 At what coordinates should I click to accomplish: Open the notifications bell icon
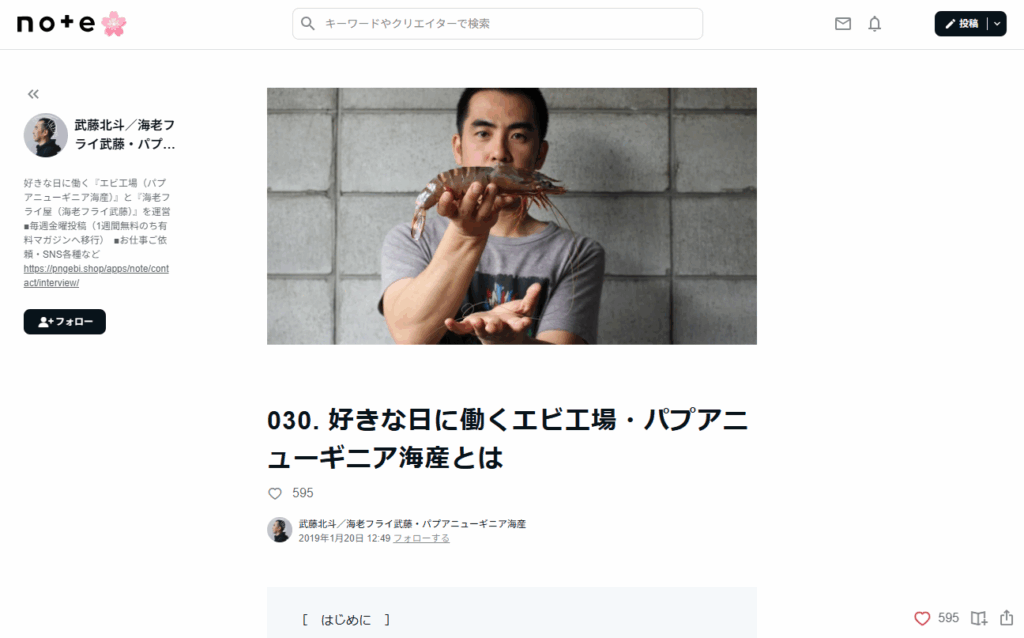pyautogui.click(x=874, y=24)
